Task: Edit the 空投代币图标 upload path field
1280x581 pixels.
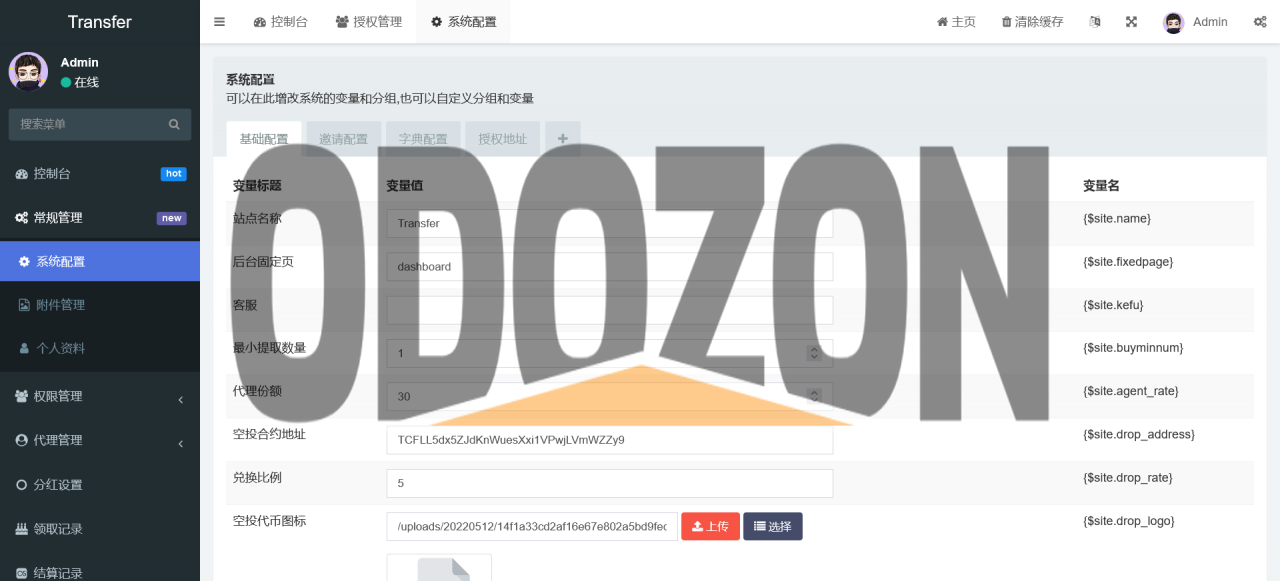Action: [532, 526]
